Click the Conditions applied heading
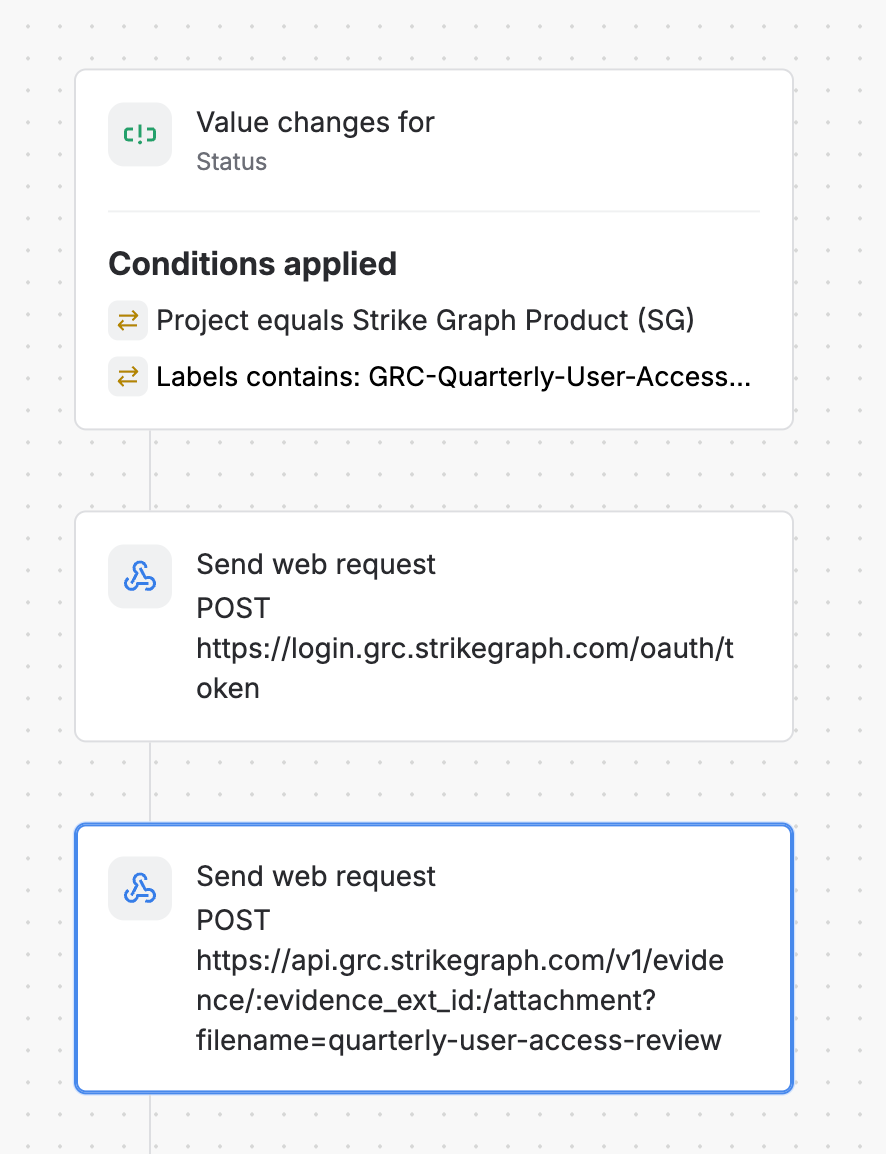This screenshot has width=886, height=1154. click(252, 264)
